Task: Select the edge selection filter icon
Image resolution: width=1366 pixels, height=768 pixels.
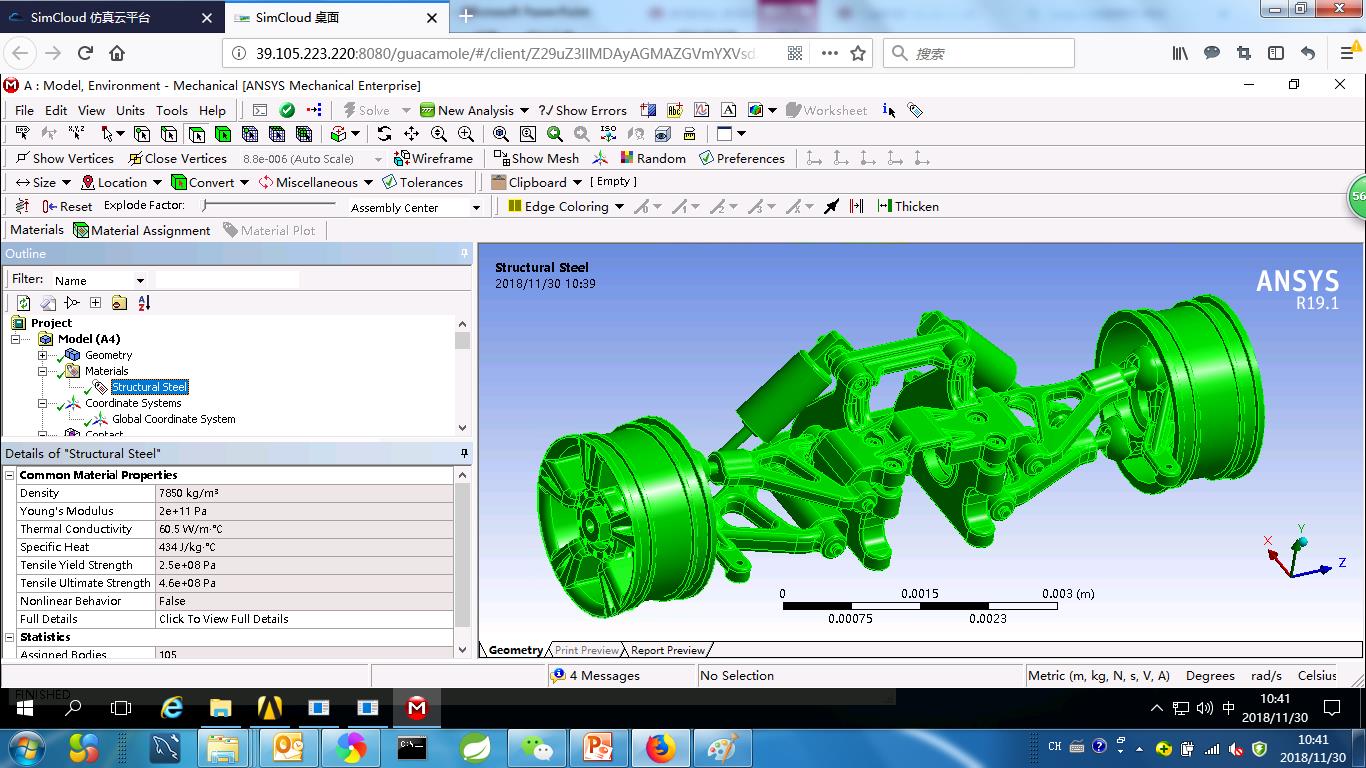Action: pos(169,134)
